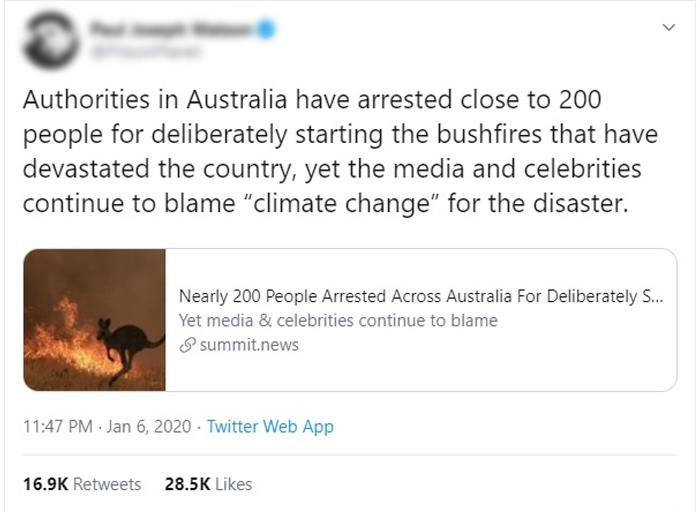Click the blurred profile avatar
Screen dimensions: 700x512
coord(50,41)
